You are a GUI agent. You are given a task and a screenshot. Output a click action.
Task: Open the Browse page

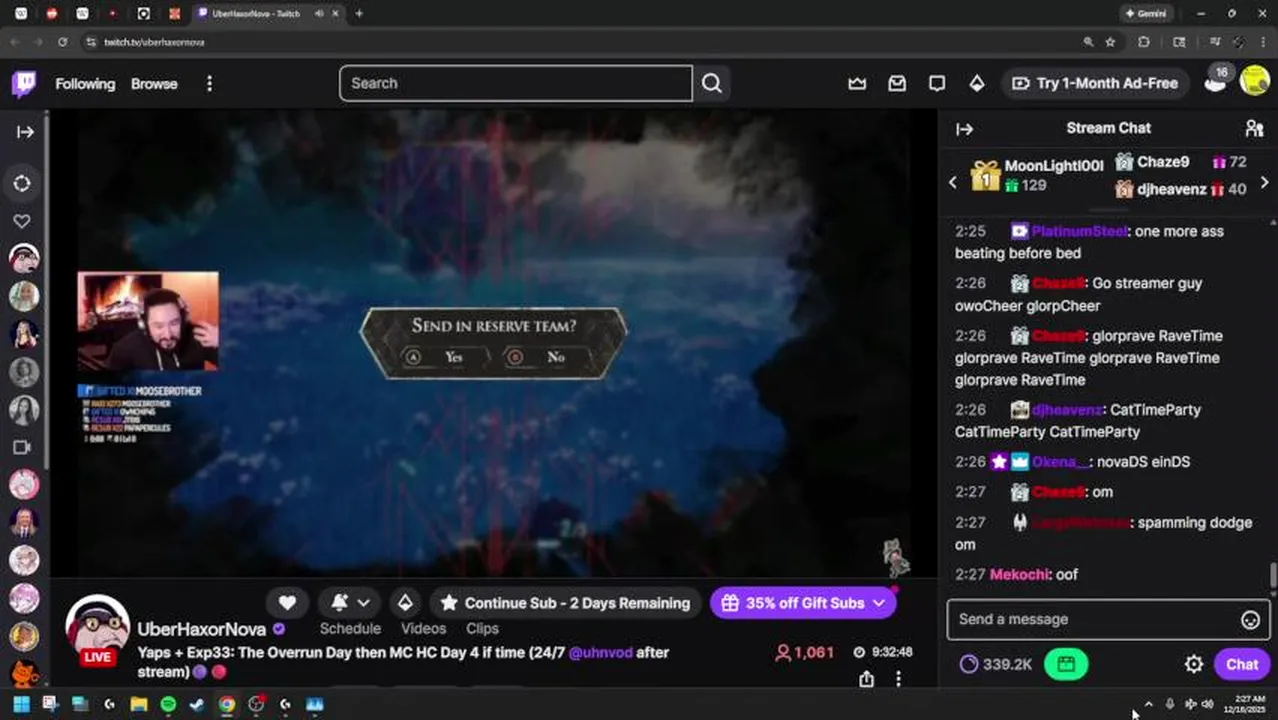coord(154,83)
